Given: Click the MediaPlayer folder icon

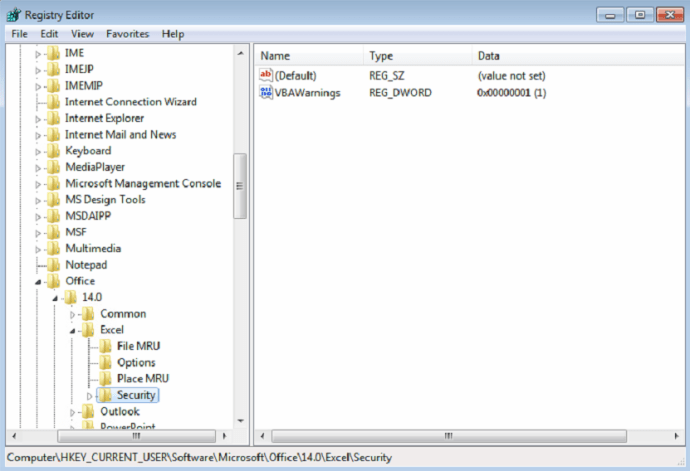Looking at the screenshot, I should pos(55,167).
